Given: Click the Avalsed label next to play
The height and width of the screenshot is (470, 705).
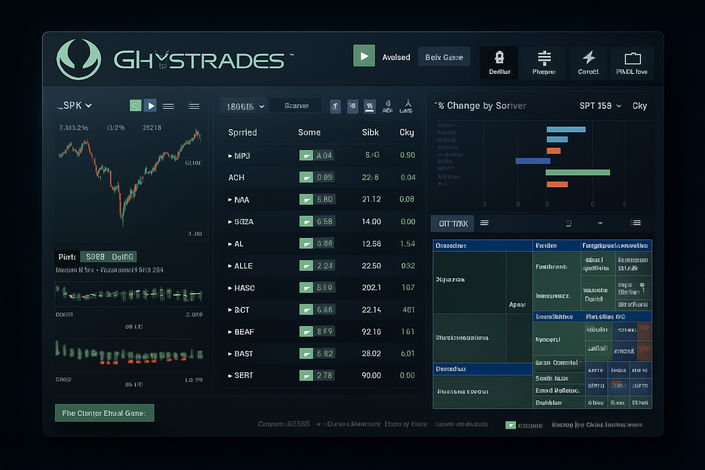Looking at the screenshot, I should 396,57.
